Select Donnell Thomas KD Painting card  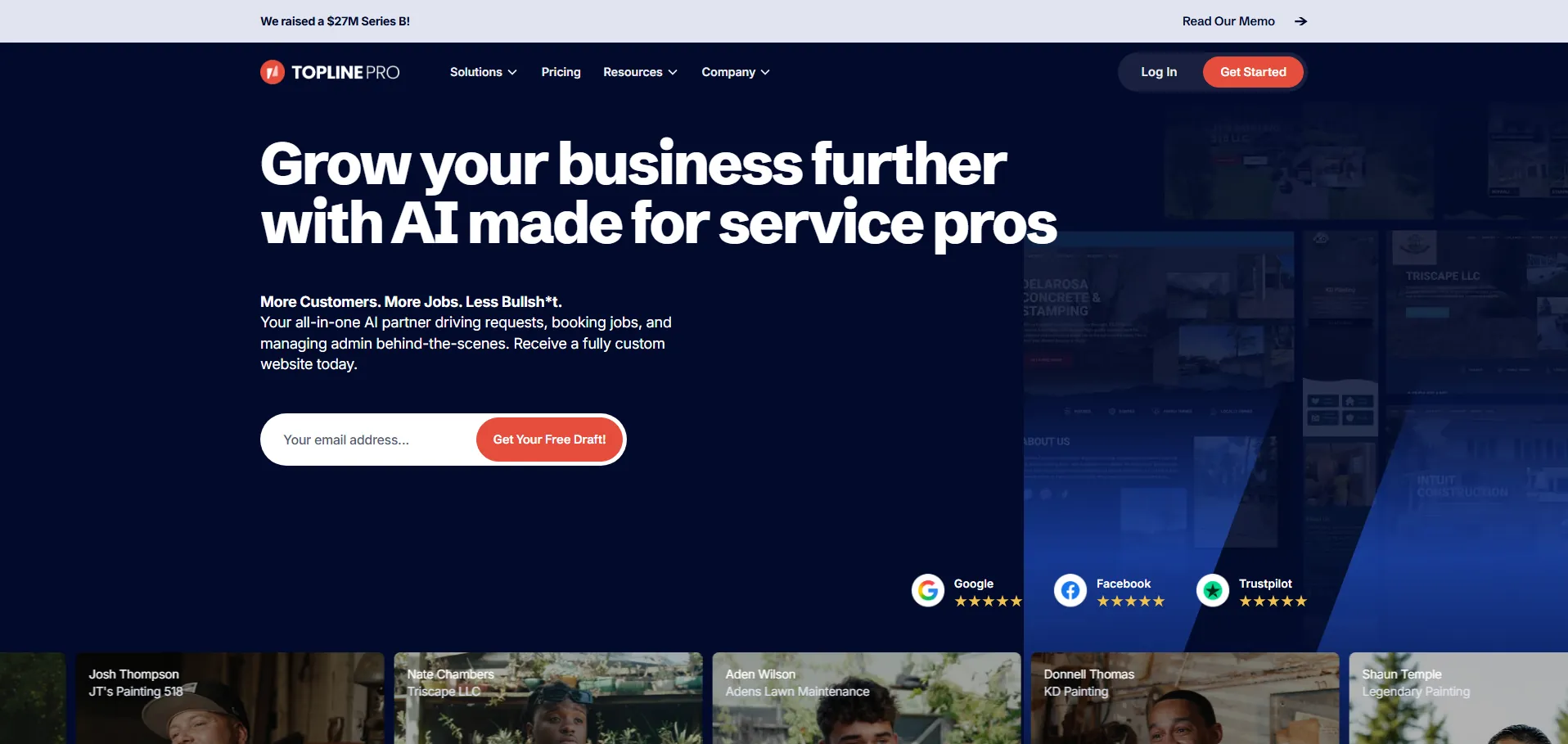pos(1185,698)
